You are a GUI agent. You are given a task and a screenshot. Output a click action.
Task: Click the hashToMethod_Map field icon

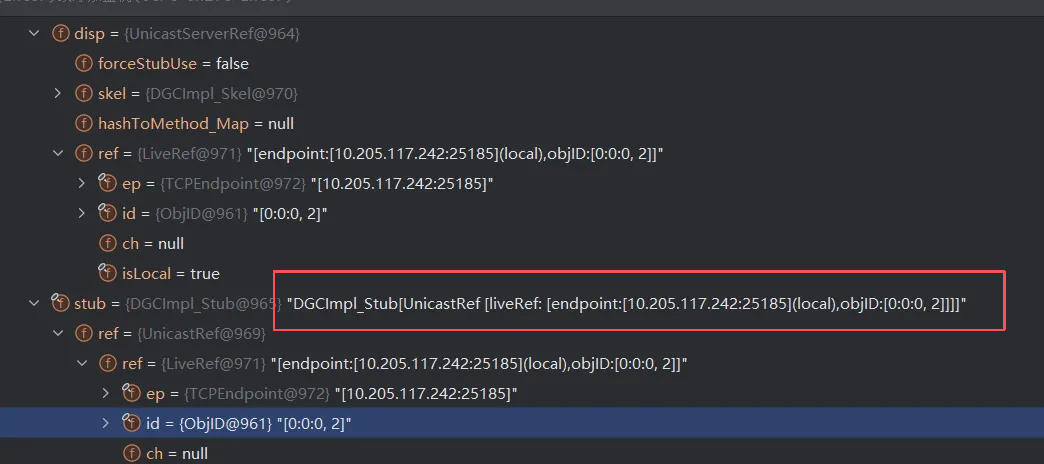pos(84,124)
